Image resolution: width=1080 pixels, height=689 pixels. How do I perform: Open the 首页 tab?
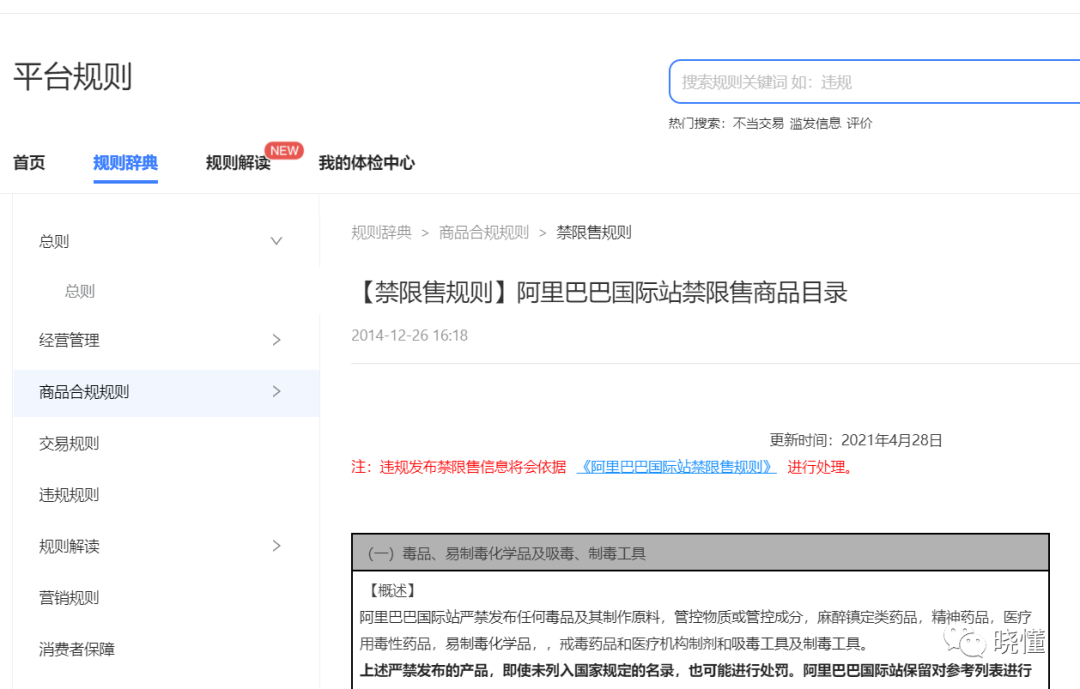point(29,163)
